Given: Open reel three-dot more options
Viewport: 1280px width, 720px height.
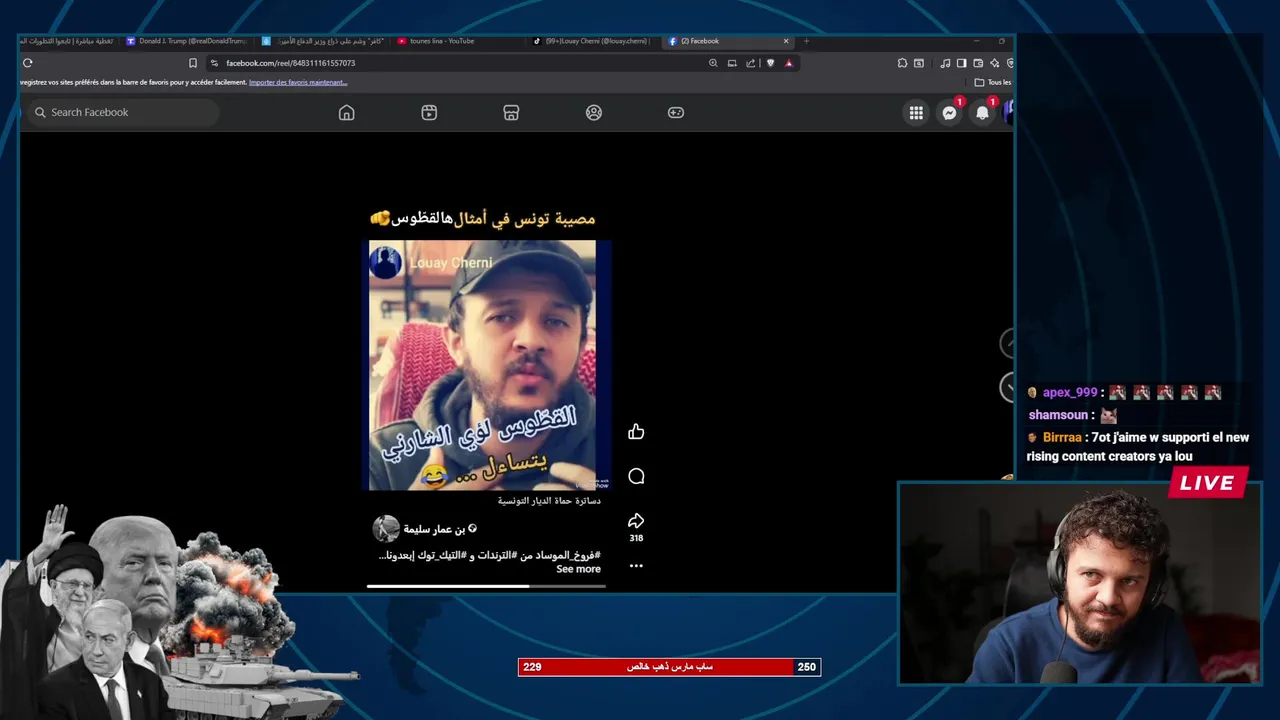Looking at the screenshot, I should (x=636, y=566).
